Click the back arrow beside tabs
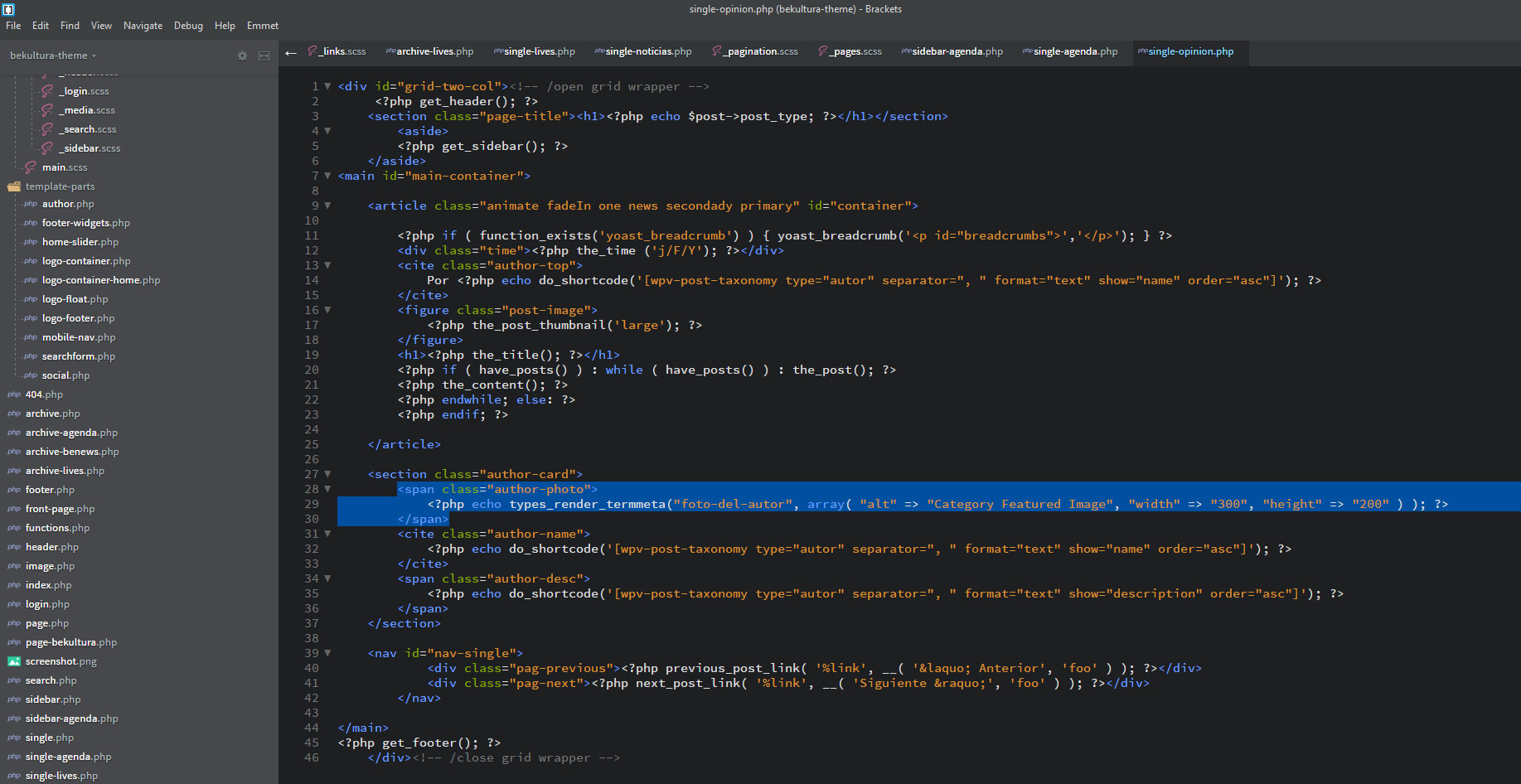 pos(290,53)
